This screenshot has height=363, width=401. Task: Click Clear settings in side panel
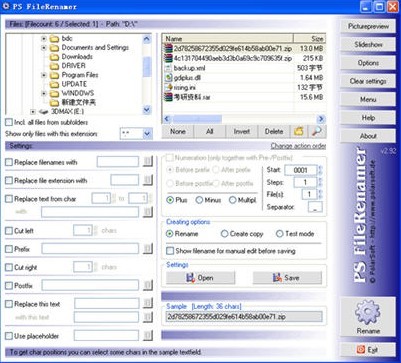tap(368, 81)
